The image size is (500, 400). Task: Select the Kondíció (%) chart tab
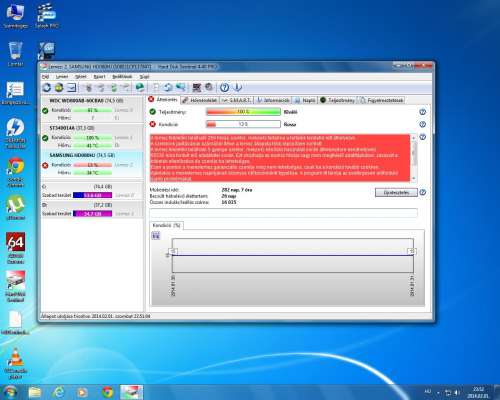(166, 225)
